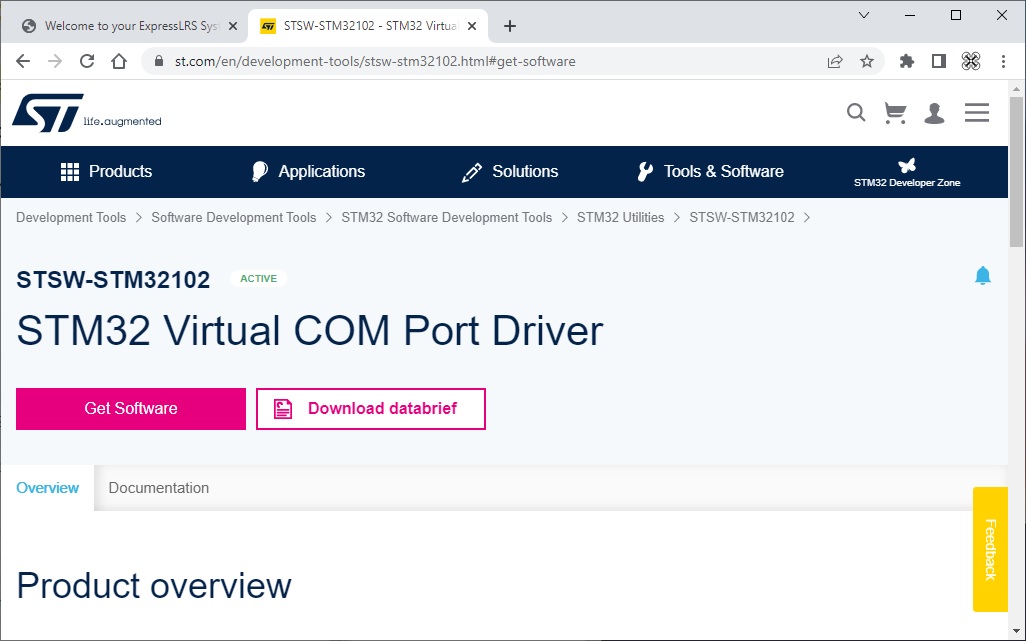Click the STSW-STM32102 breadcrumb link
The height and width of the screenshot is (641, 1026).
coord(742,217)
